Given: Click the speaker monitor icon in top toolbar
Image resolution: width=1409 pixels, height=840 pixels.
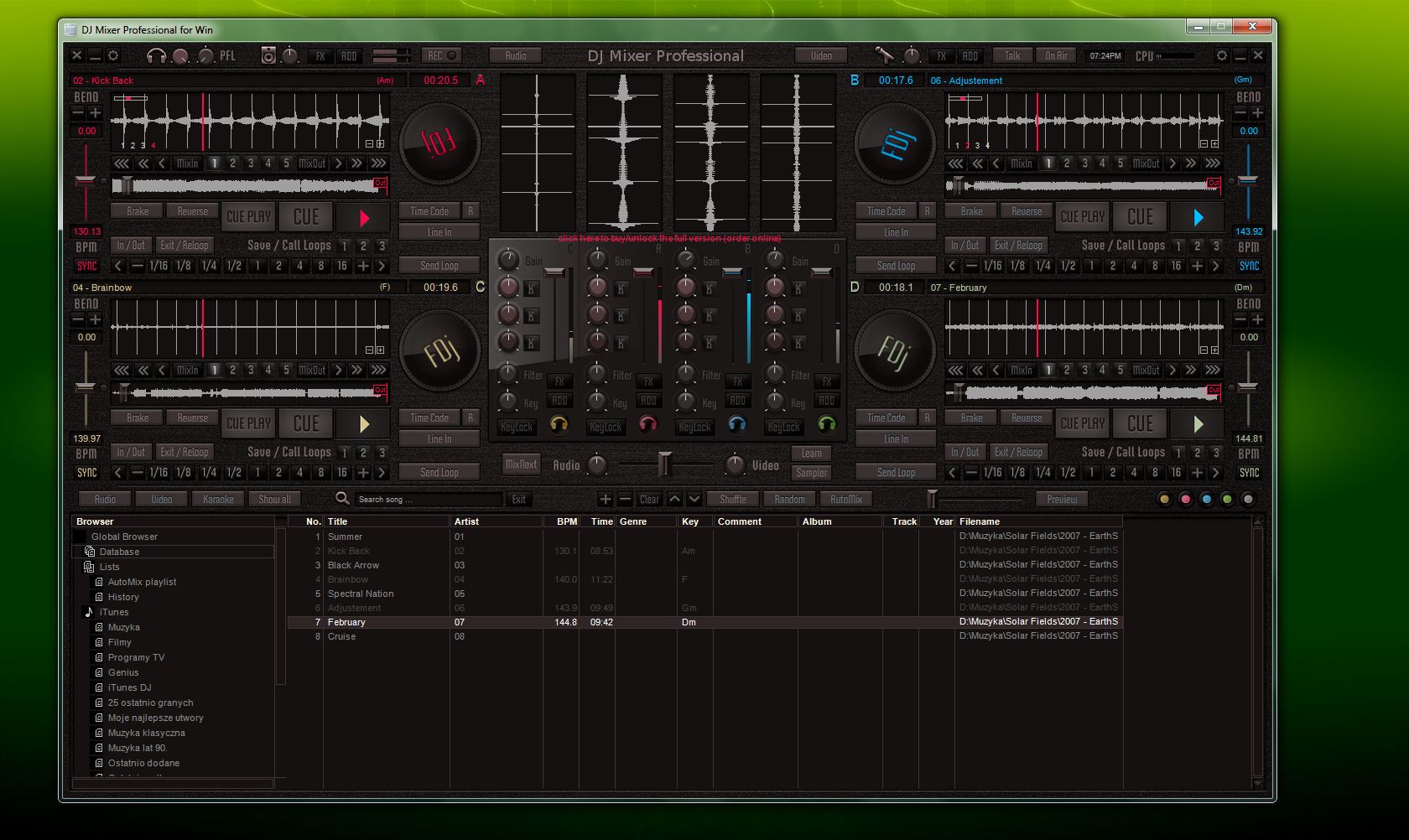Looking at the screenshot, I should (268, 56).
